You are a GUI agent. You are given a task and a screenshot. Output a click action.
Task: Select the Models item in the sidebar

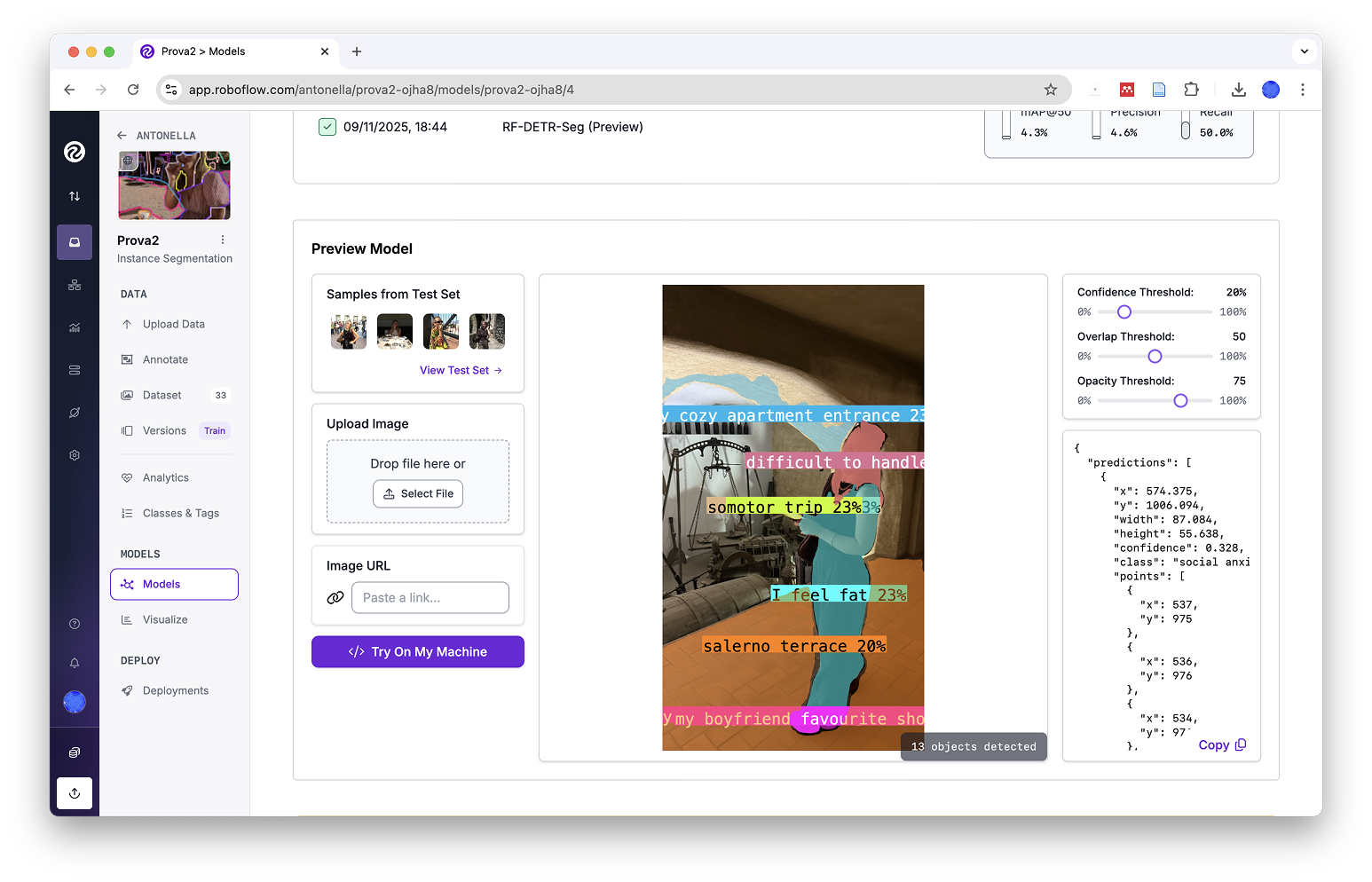(174, 584)
